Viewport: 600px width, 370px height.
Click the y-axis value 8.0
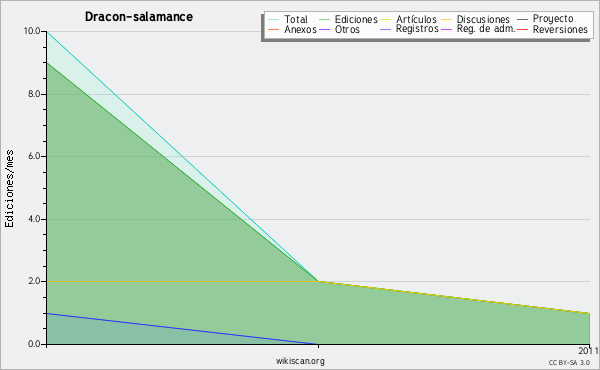click(x=34, y=94)
